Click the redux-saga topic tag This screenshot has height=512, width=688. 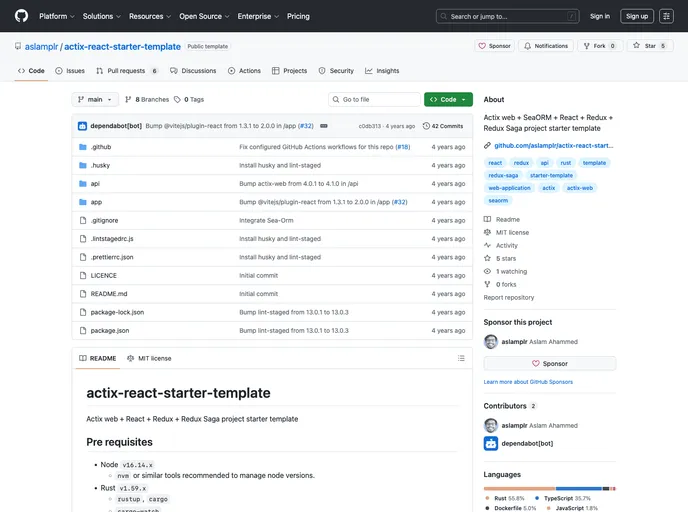(x=503, y=175)
